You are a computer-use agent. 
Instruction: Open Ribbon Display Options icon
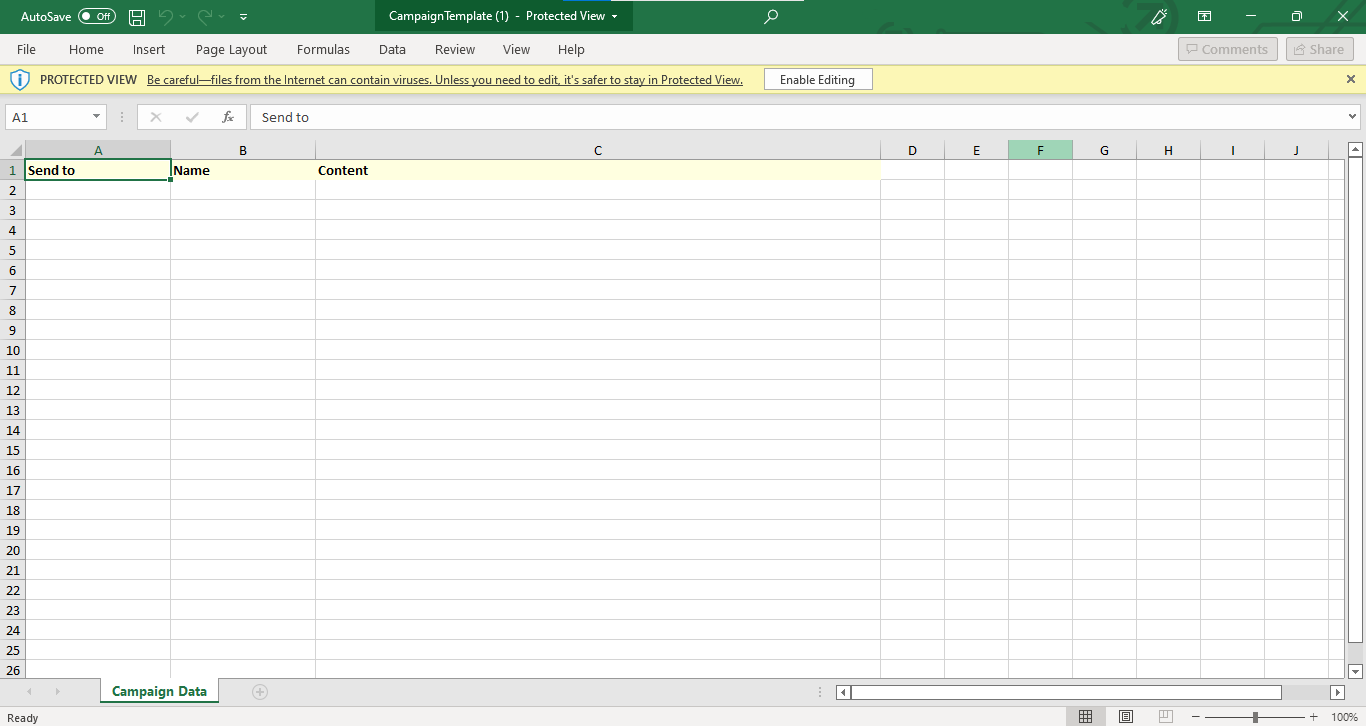pos(1205,17)
